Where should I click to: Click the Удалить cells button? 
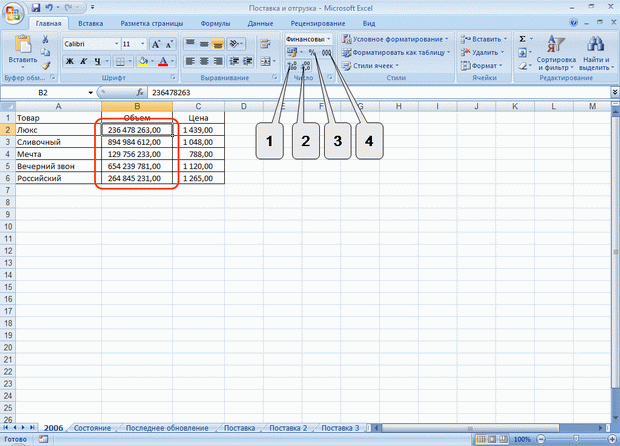tap(483, 52)
